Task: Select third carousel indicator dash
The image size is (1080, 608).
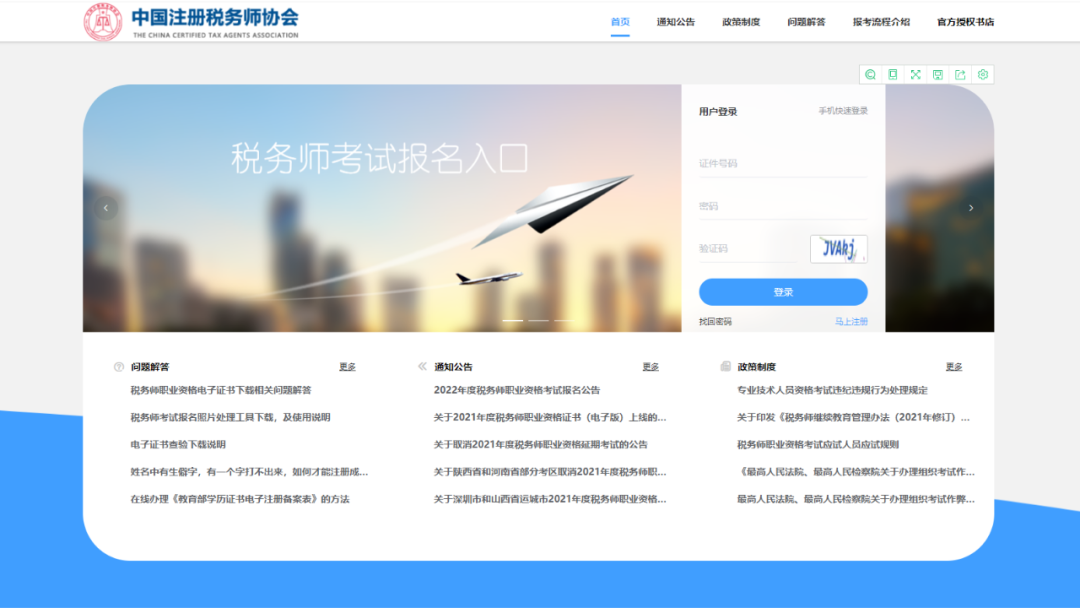Action: pos(563,320)
